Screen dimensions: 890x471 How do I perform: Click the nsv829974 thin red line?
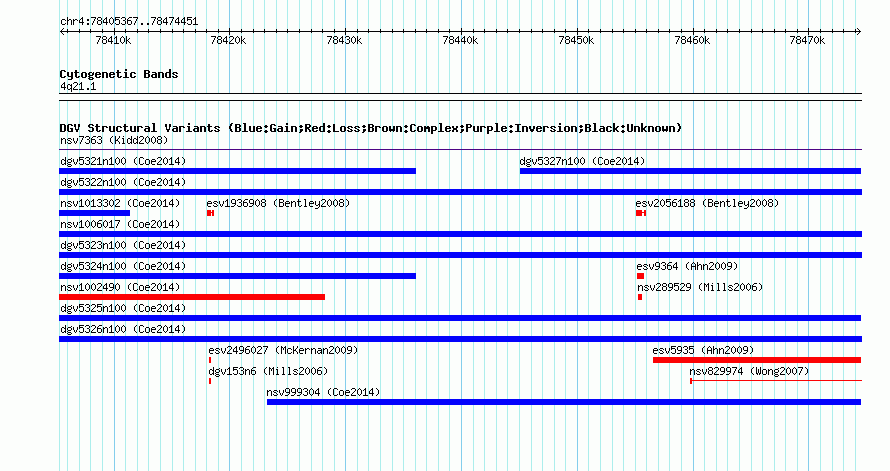coord(776,381)
